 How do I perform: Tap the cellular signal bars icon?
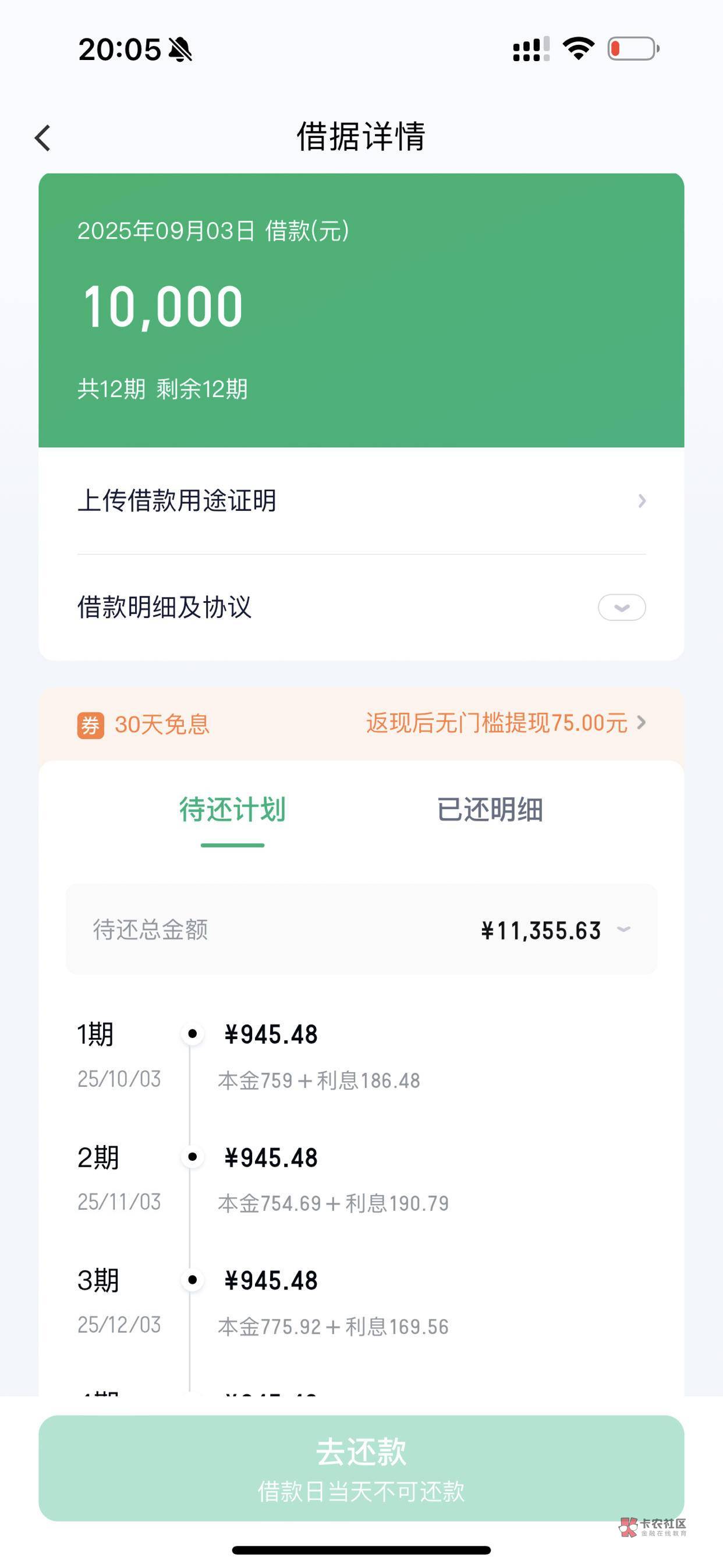(531, 50)
